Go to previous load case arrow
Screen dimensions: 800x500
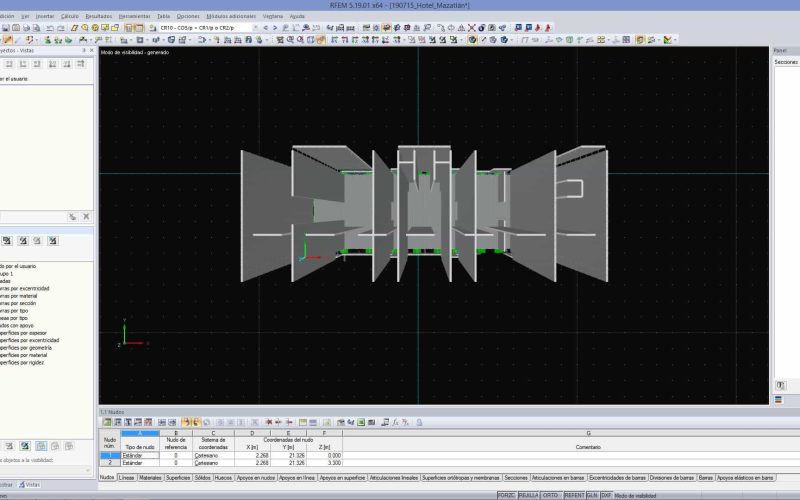pos(265,28)
